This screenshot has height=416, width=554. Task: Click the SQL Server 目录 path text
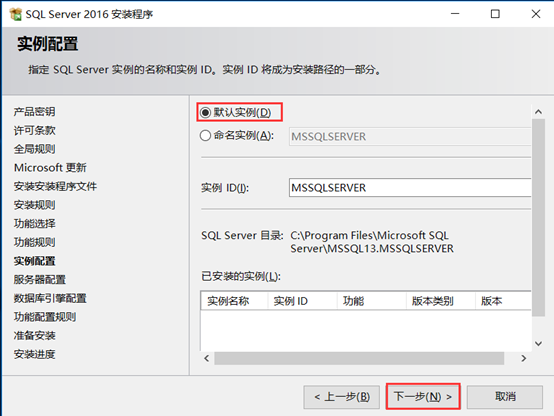[x=372, y=242]
